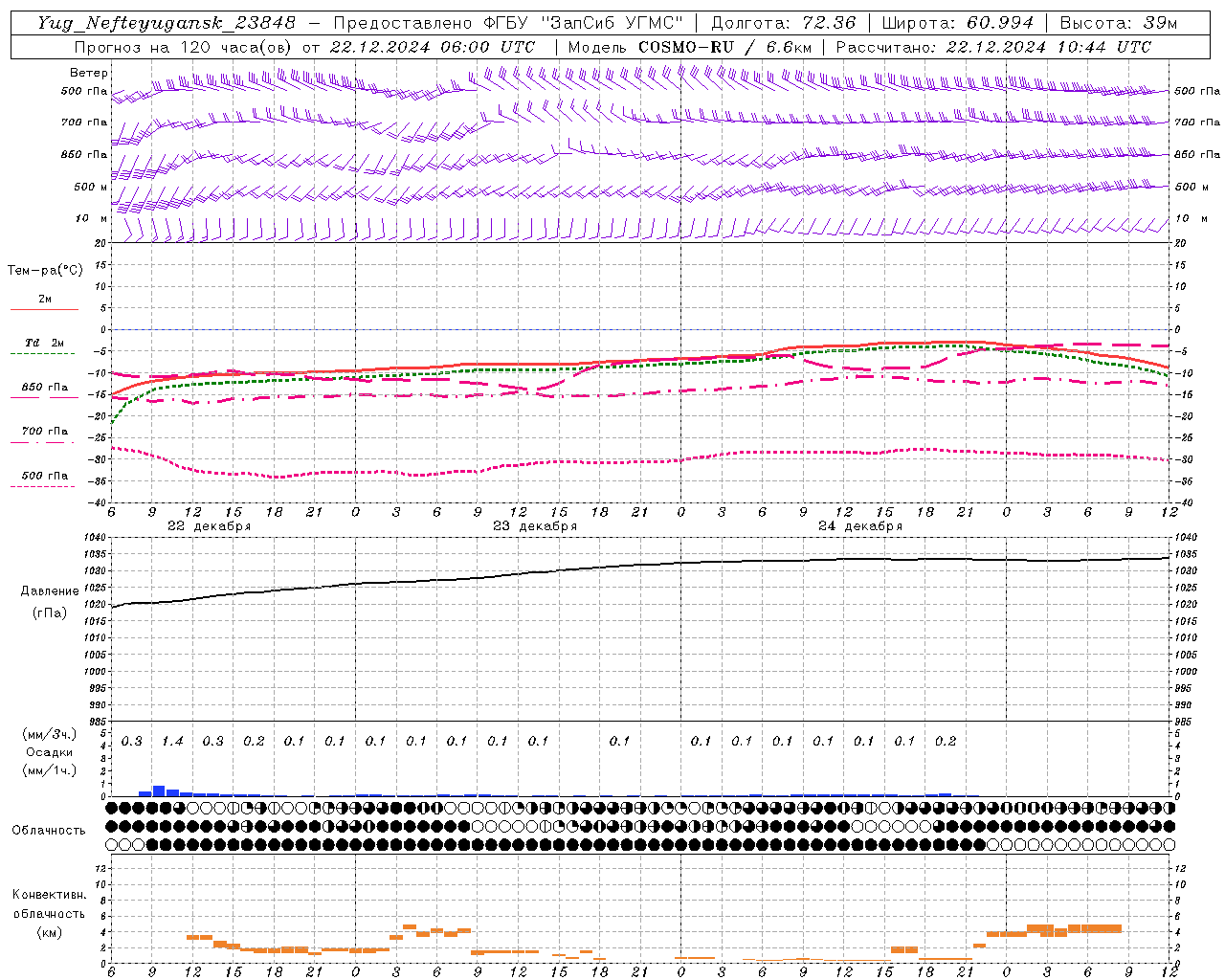
Task: Click the 'Высота: 39м' header value
Action: click(1119, 23)
